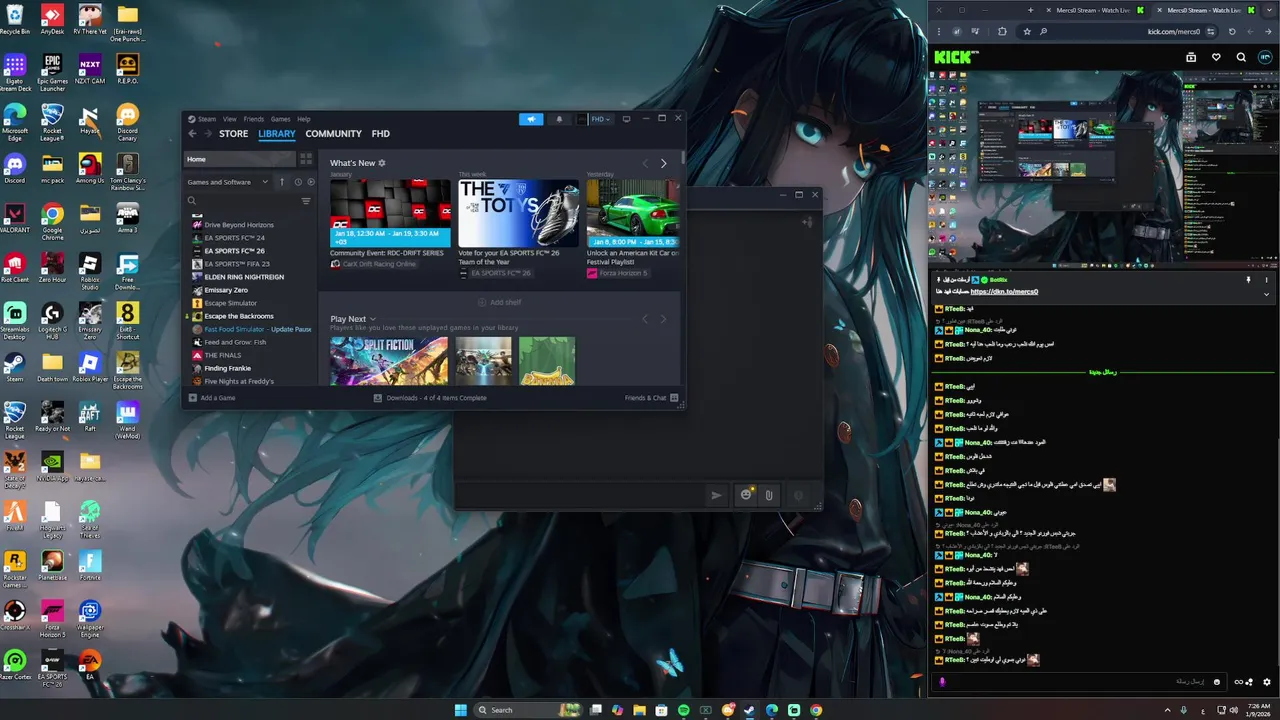This screenshot has height=720, width=1280.
Task: Click Steam's forward navigation arrow
Action: pos(208,134)
